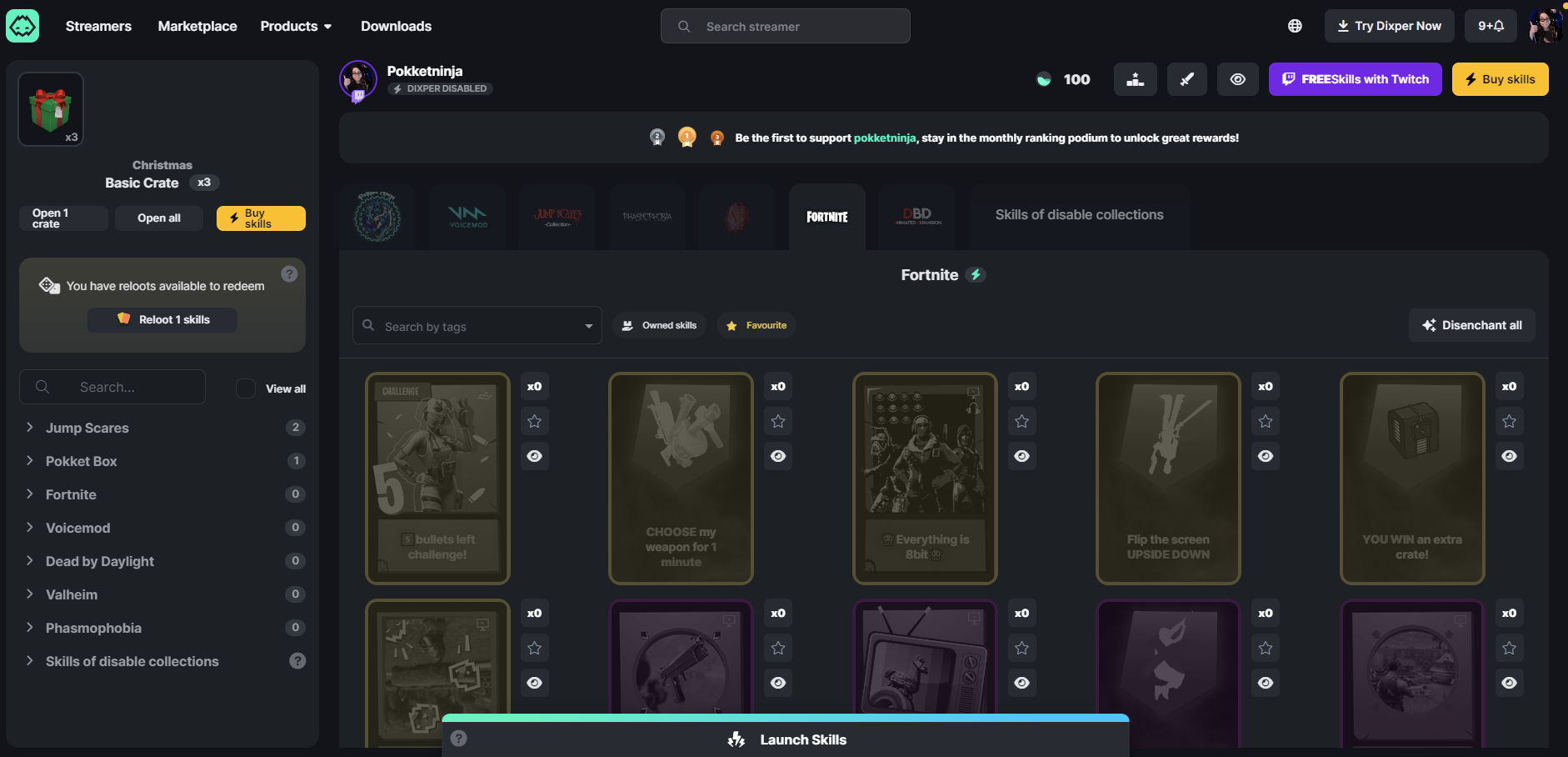Open the Marketplace page
Viewport: 1568px width, 757px height.
197,26
